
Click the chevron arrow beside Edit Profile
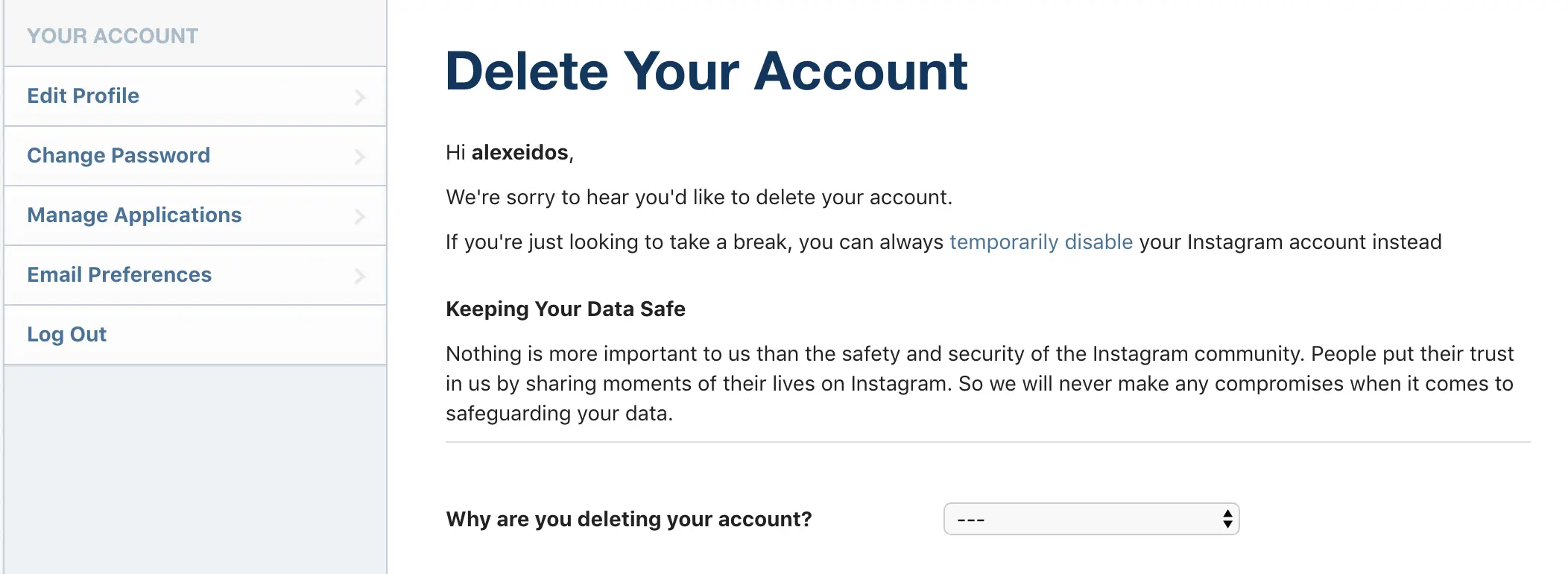(360, 97)
